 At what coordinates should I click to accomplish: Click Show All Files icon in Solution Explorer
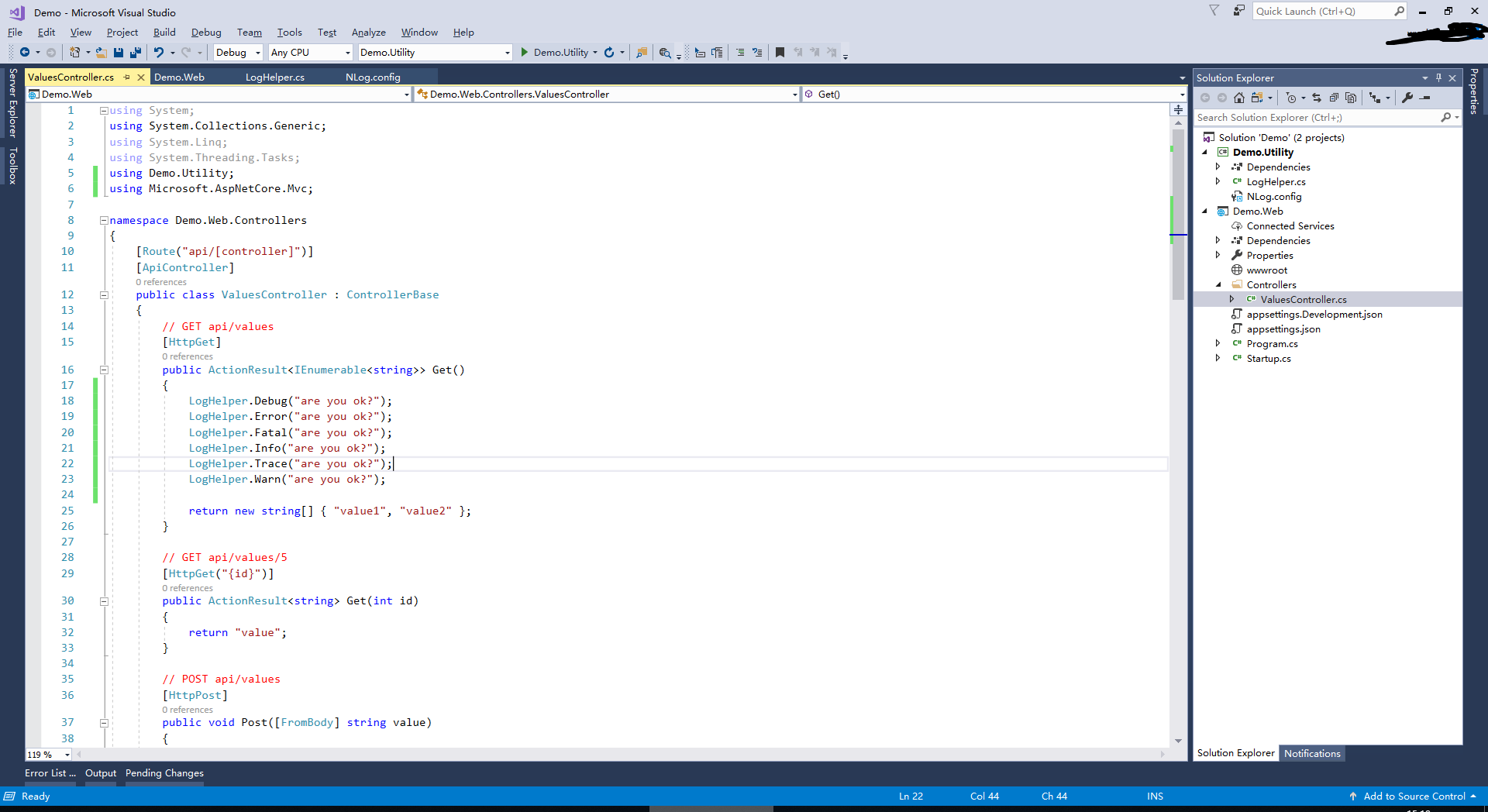click(1351, 98)
